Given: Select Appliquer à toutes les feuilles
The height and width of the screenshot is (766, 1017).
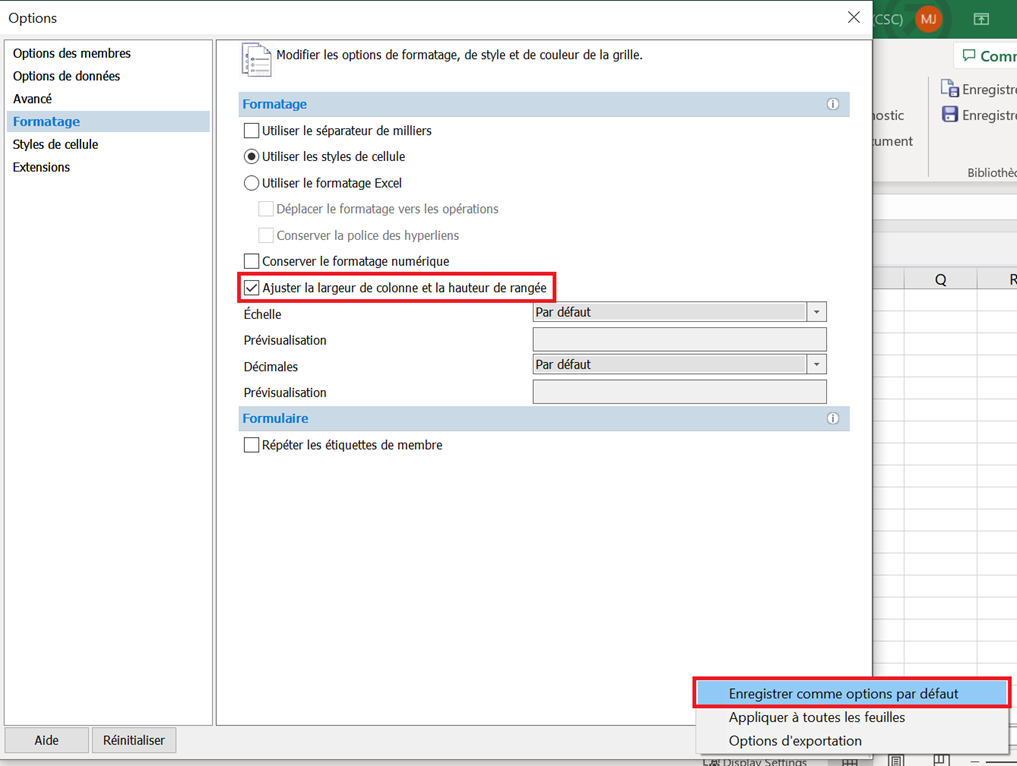Looking at the screenshot, I should click(816, 717).
